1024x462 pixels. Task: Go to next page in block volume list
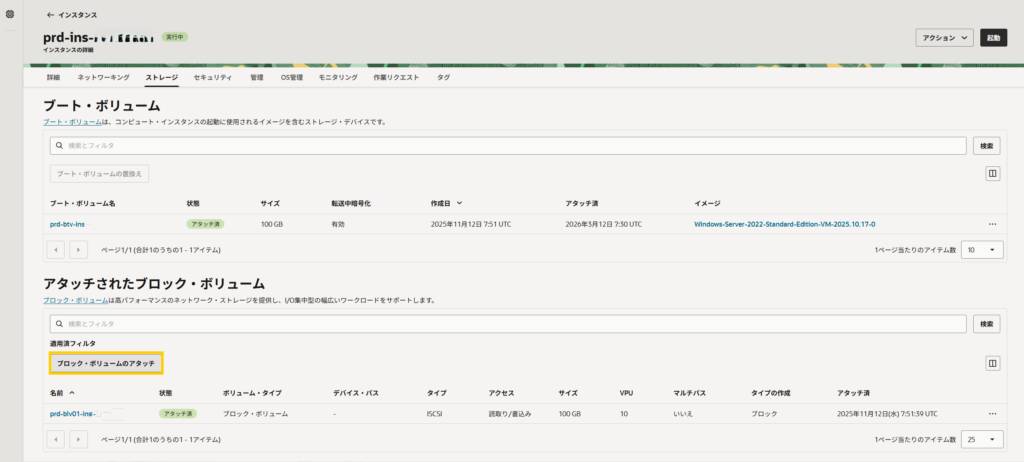79,439
